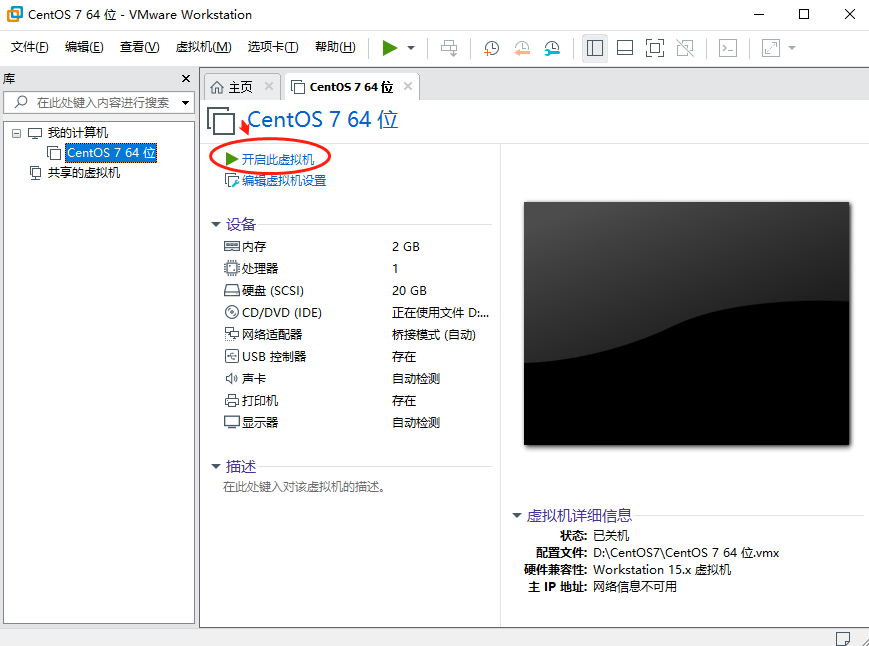
Task: Click the 内存 memory device icon
Action: pos(231,246)
